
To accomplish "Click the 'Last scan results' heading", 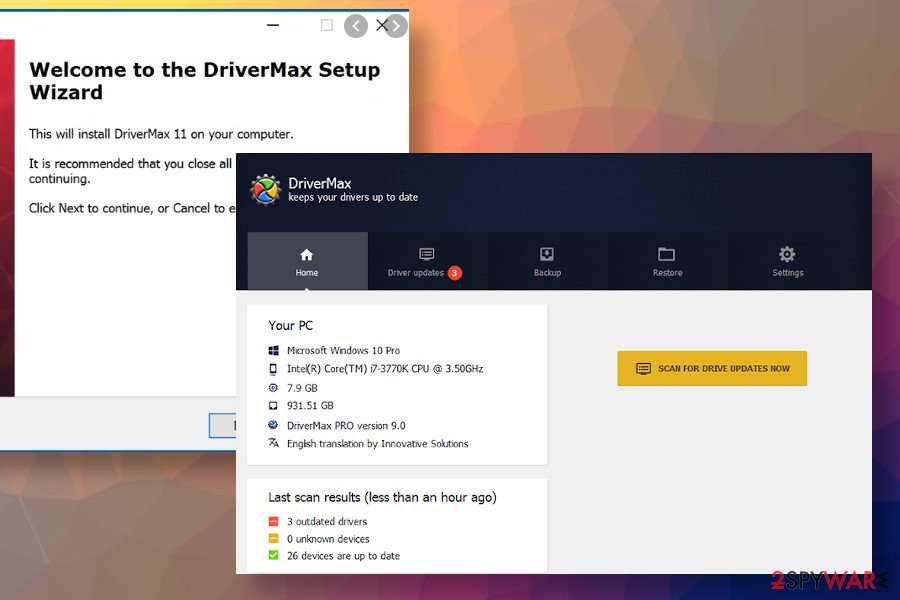I will 382,497.
